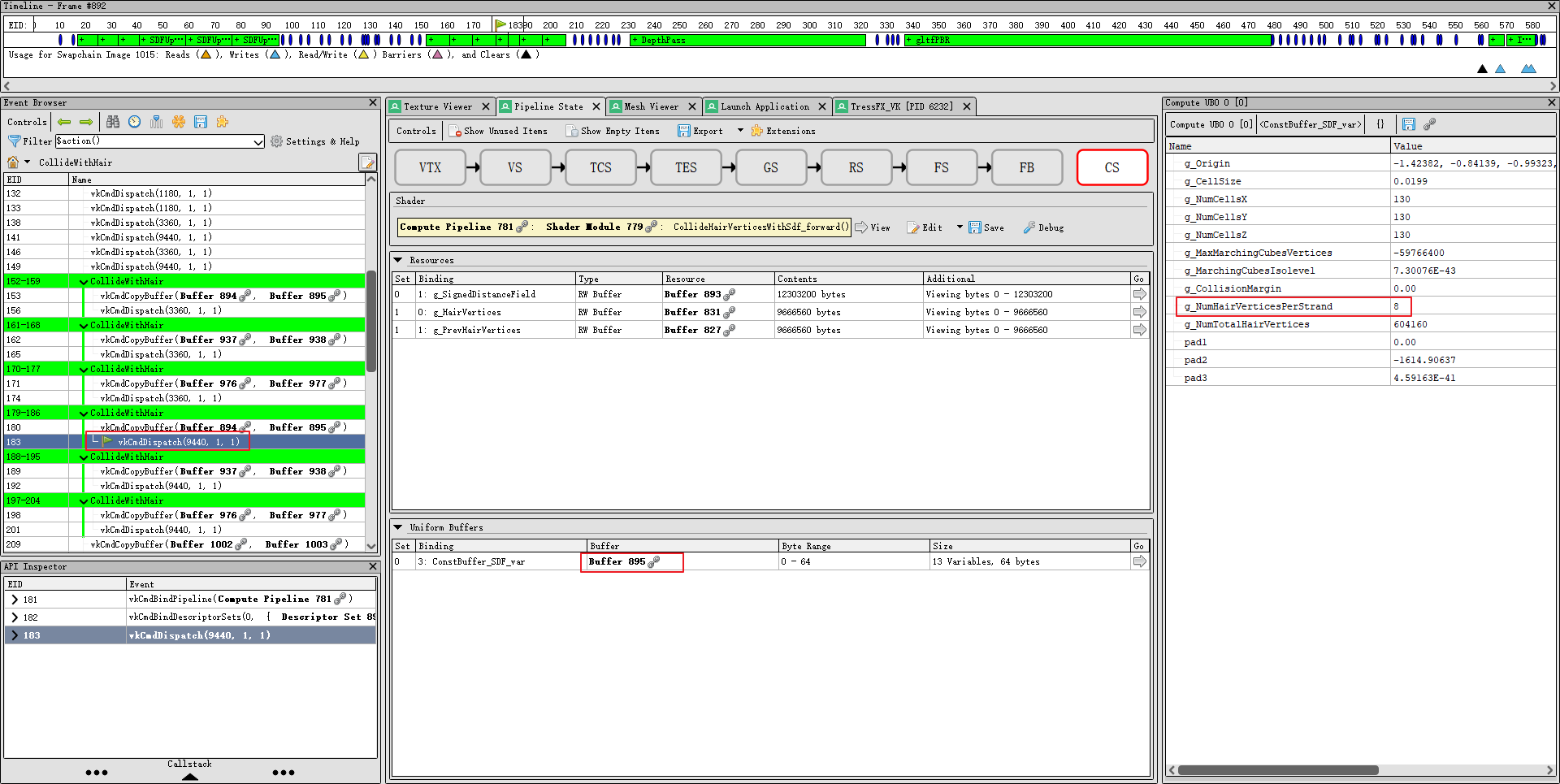Viewport: 1560px width, 784px height.
Task: Switch to Texture Viewer tab
Action: [438, 106]
